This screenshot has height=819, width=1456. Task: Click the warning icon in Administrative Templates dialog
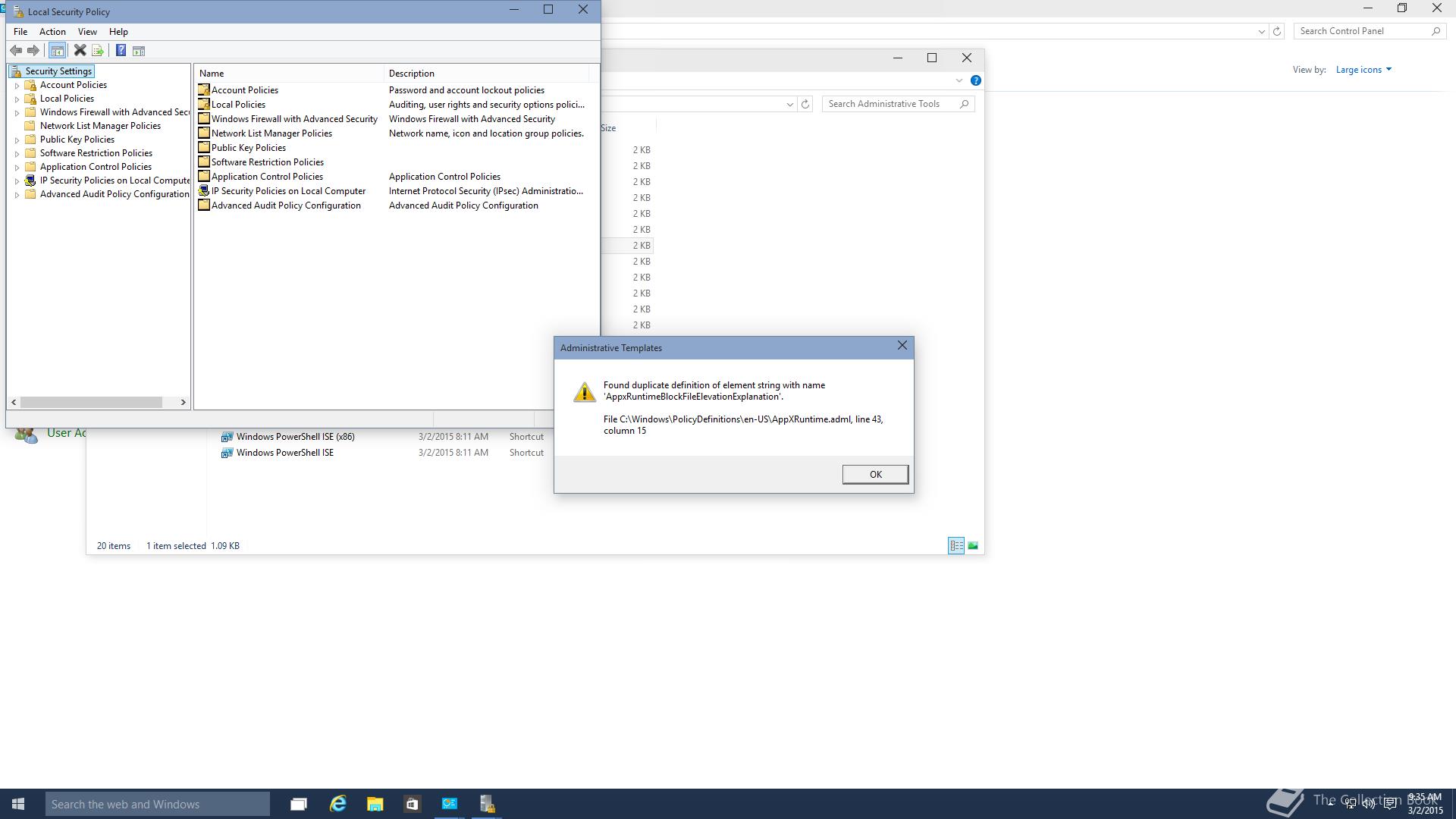584,392
